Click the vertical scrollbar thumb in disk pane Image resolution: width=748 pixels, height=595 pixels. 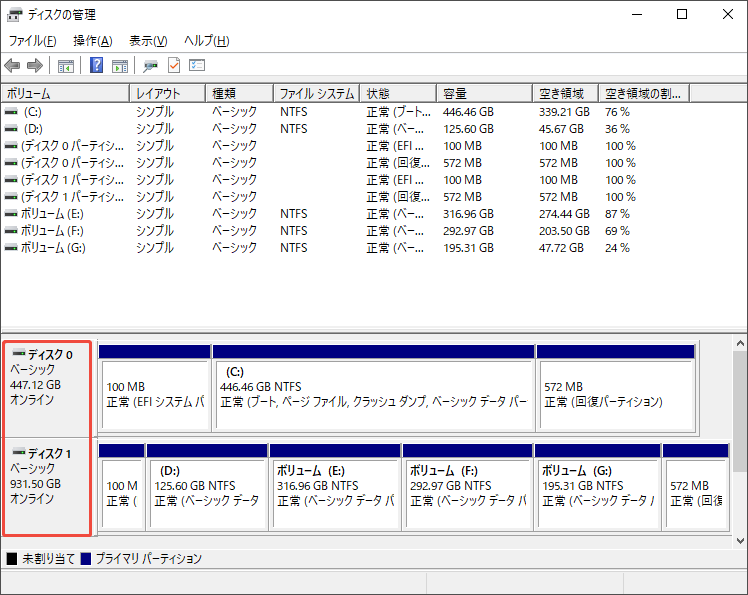(740, 411)
